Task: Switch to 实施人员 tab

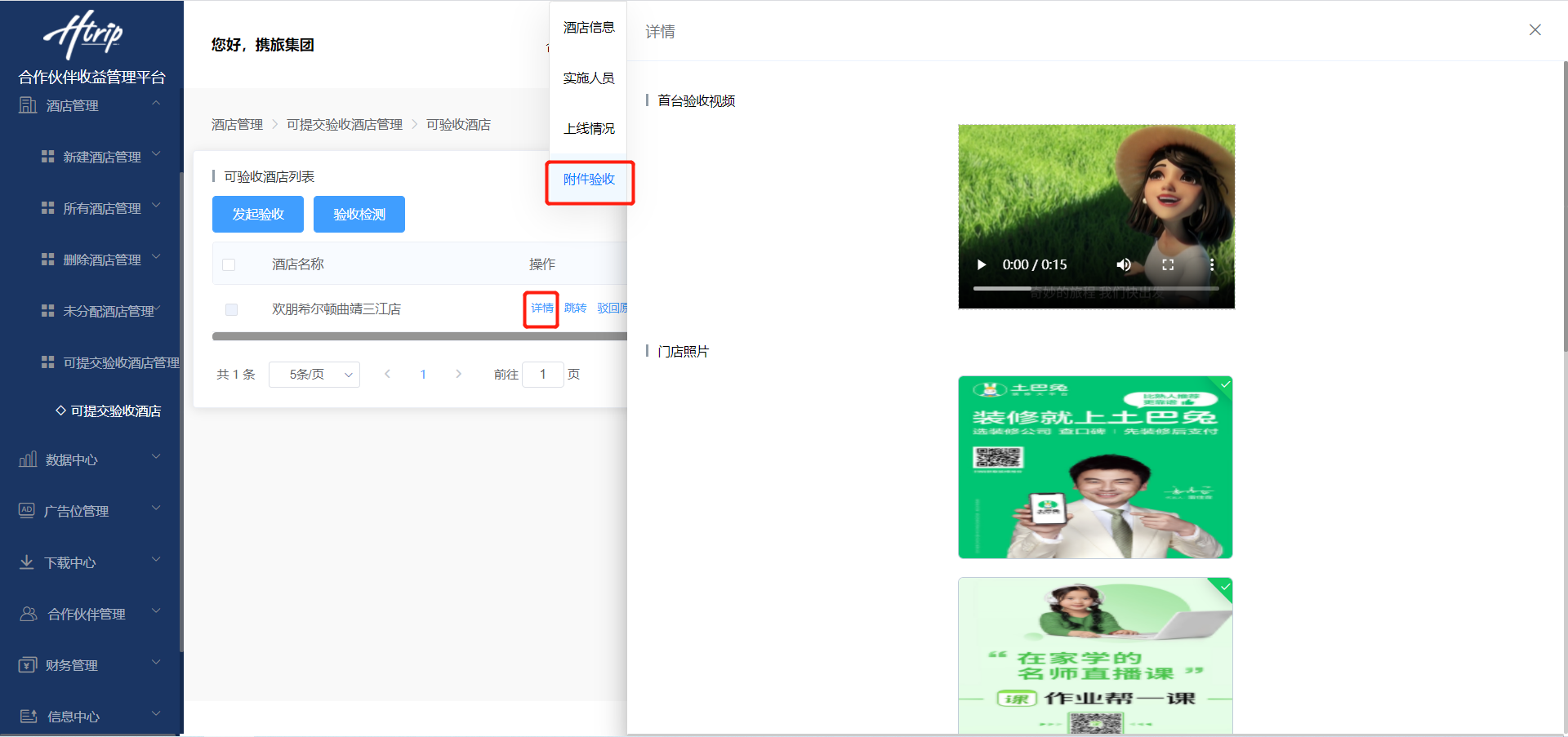Action: 589,78
